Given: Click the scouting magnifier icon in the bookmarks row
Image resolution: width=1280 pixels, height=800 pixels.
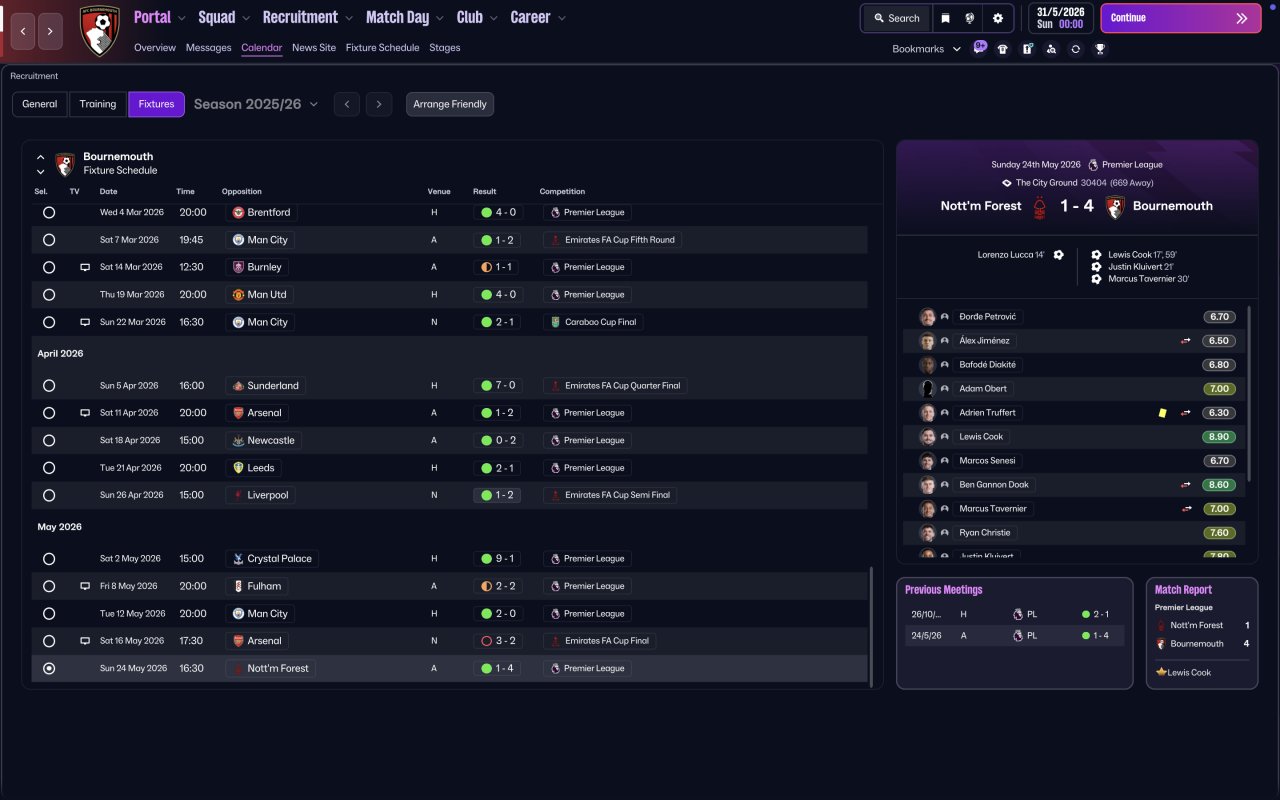Looking at the screenshot, I should pyautogui.click(x=1051, y=49).
